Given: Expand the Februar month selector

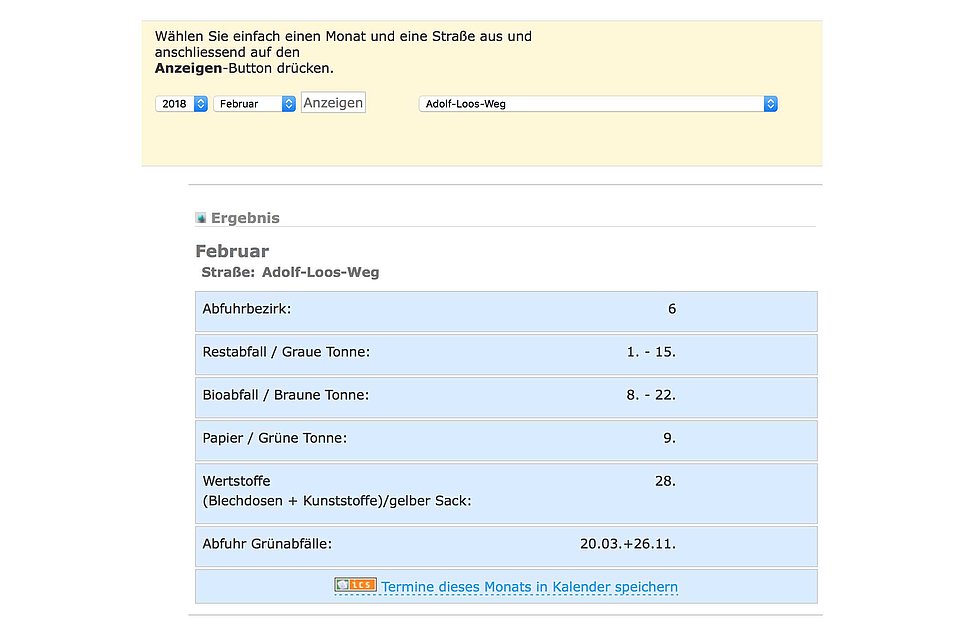Looking at the screenshot, I should tap(254, 104).
